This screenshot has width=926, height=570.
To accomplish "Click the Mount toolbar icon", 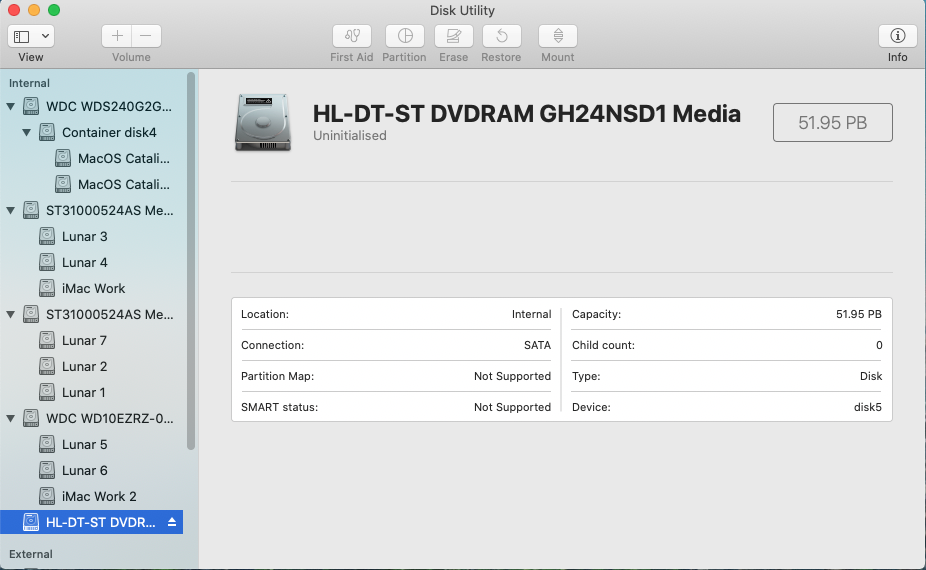I will coord(557,36).
